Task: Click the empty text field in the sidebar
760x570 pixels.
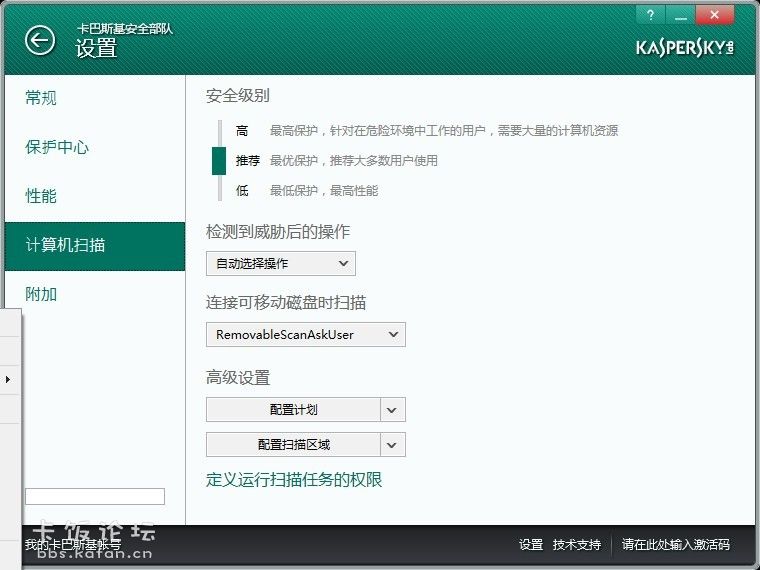Action: 95,496
